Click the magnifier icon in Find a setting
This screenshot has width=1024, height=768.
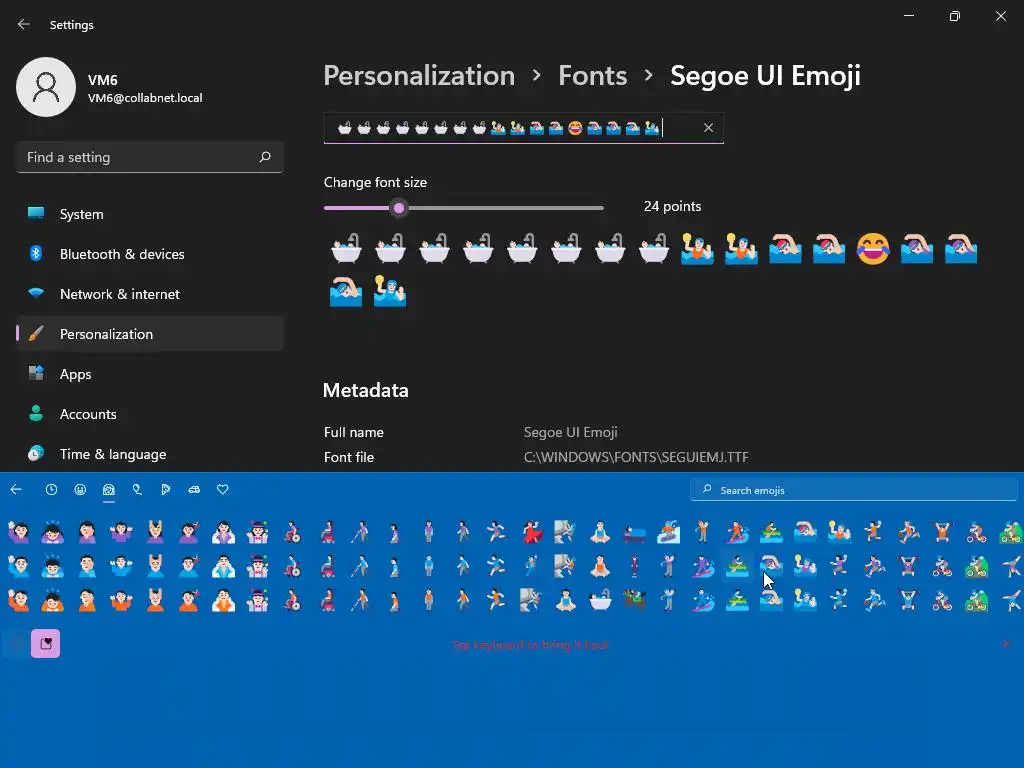tap(264, 157)
